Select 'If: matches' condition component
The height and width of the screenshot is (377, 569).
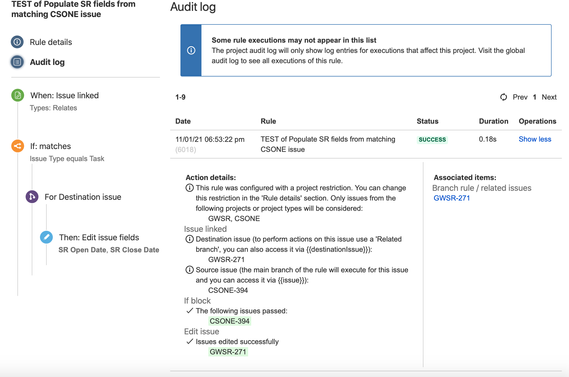pyautogui.click(x=50, y=146)
